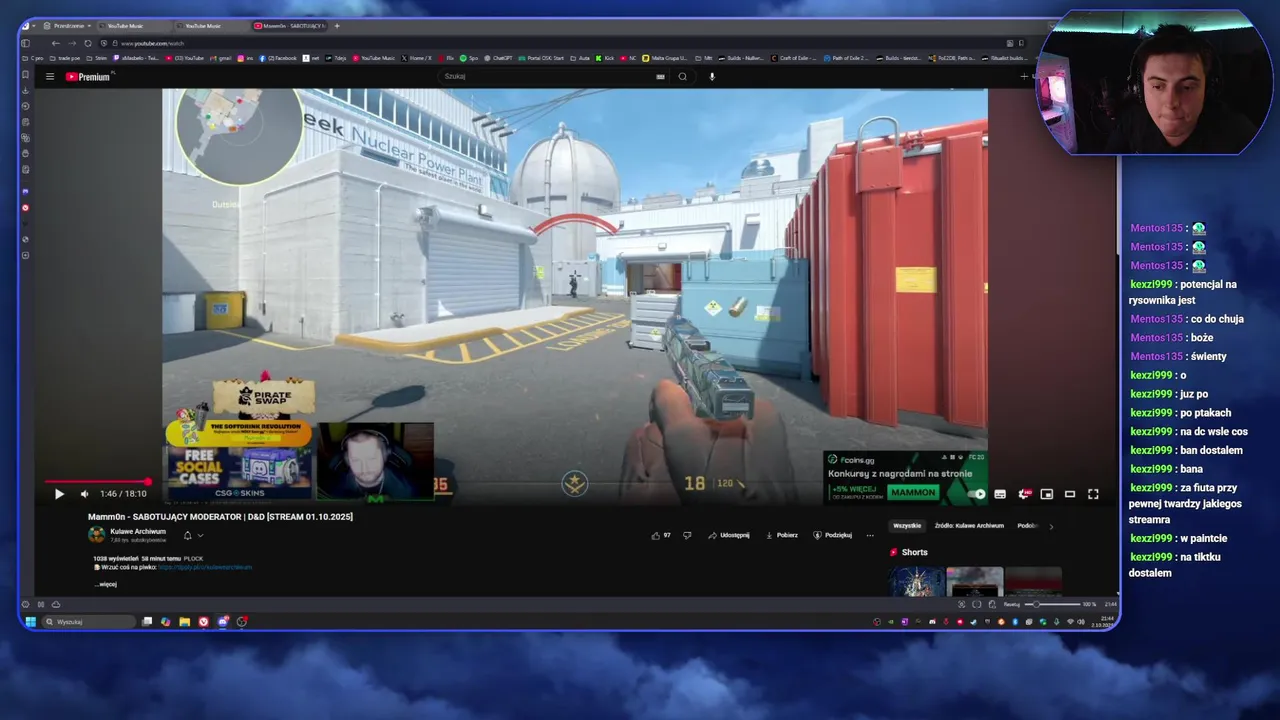1280x720 pixels.
Task: Enter fullscreen in video player
Action: tap(1093, 494)
